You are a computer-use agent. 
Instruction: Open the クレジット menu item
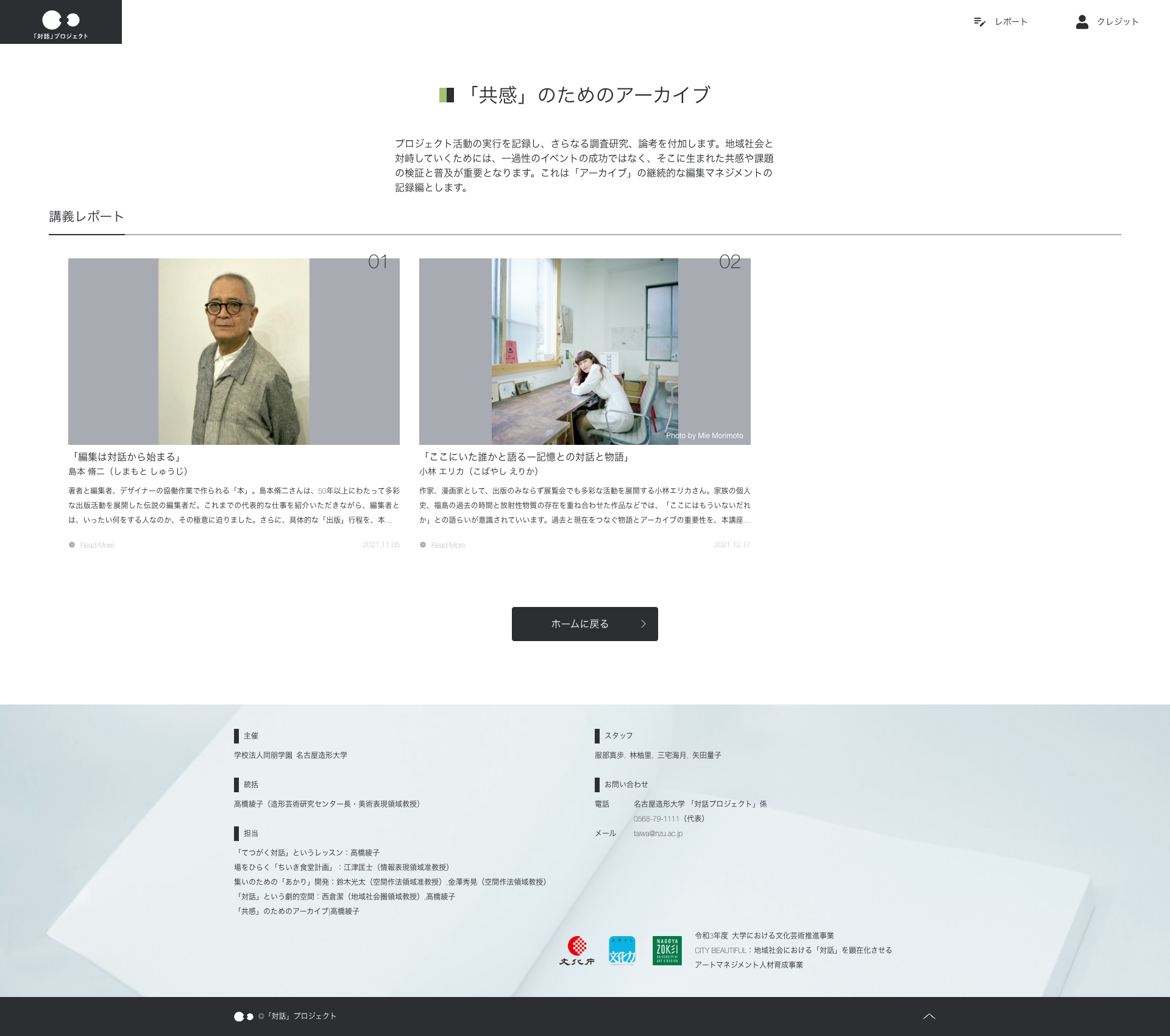(1118, 22)
